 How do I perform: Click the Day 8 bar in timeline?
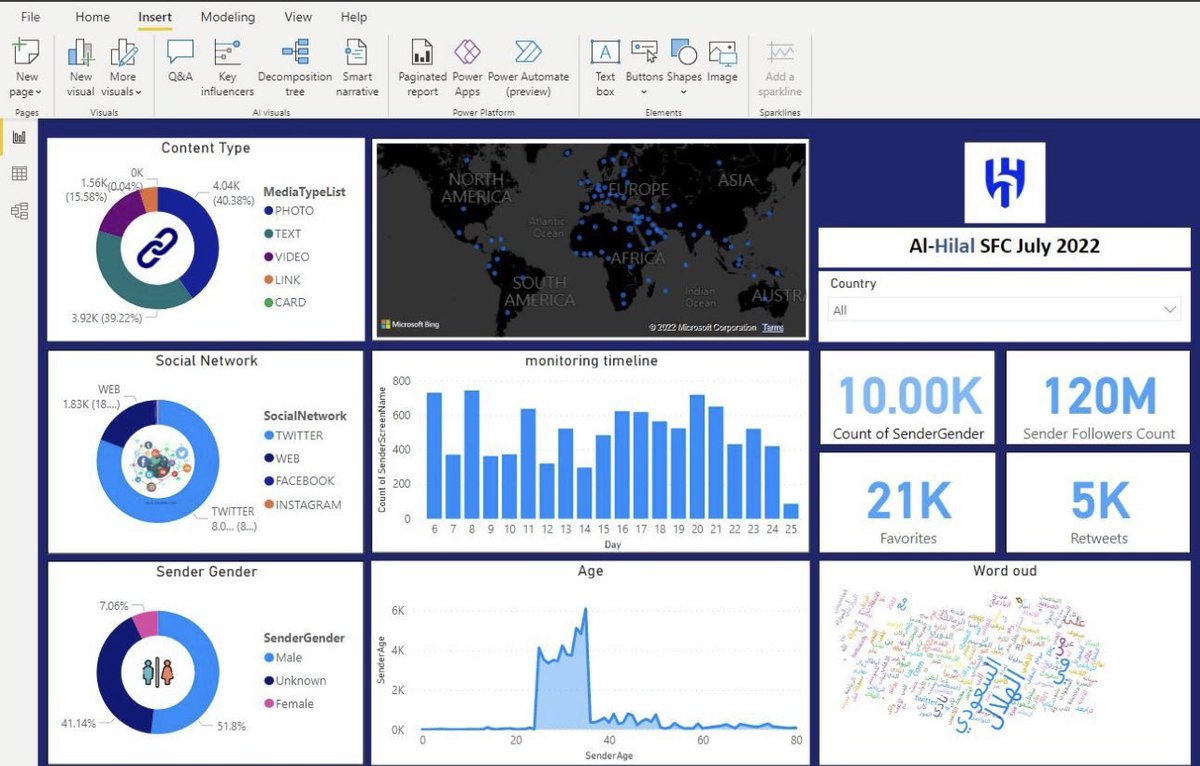471,454
